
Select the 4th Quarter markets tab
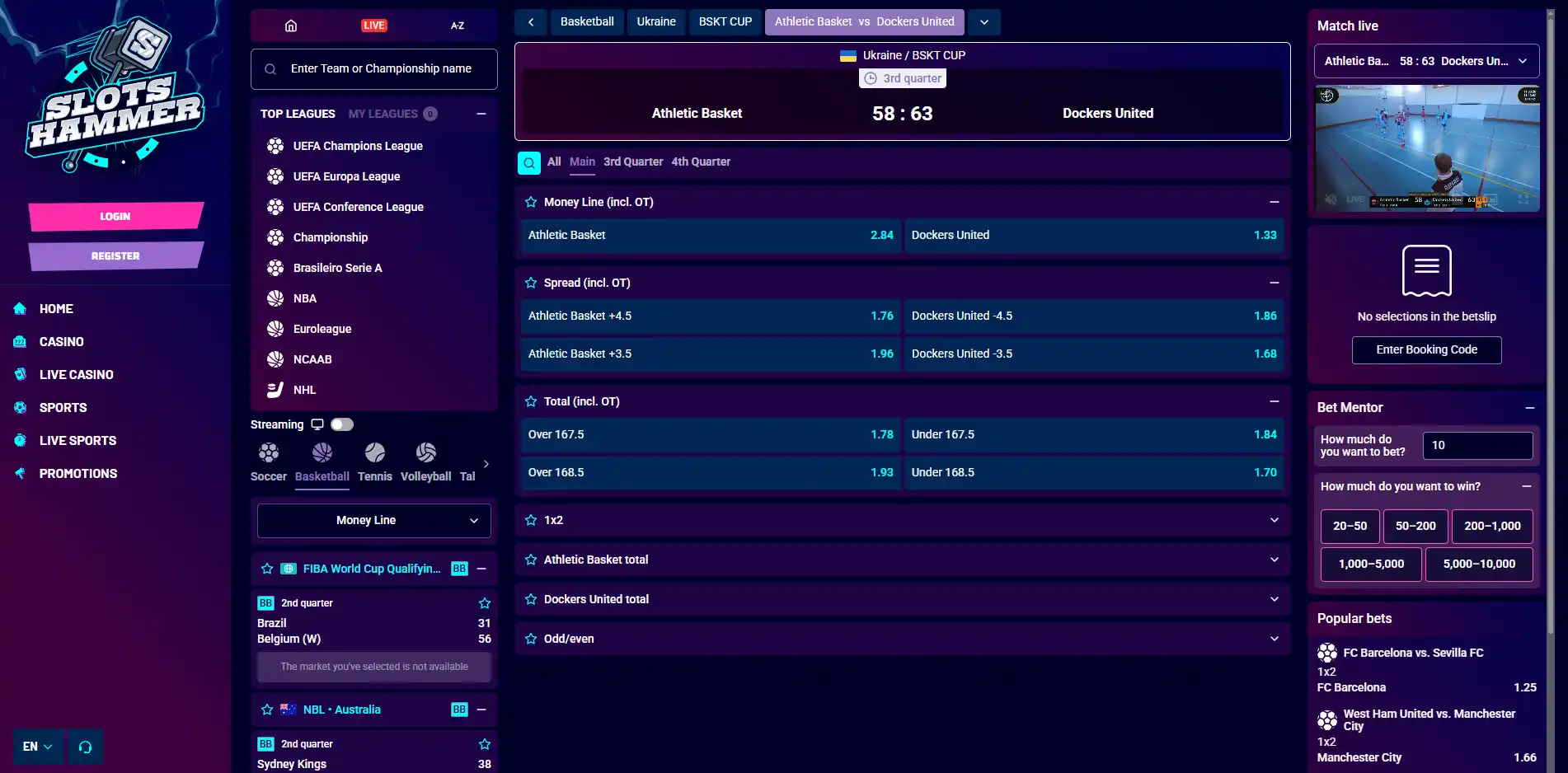(x=701, y=162)
